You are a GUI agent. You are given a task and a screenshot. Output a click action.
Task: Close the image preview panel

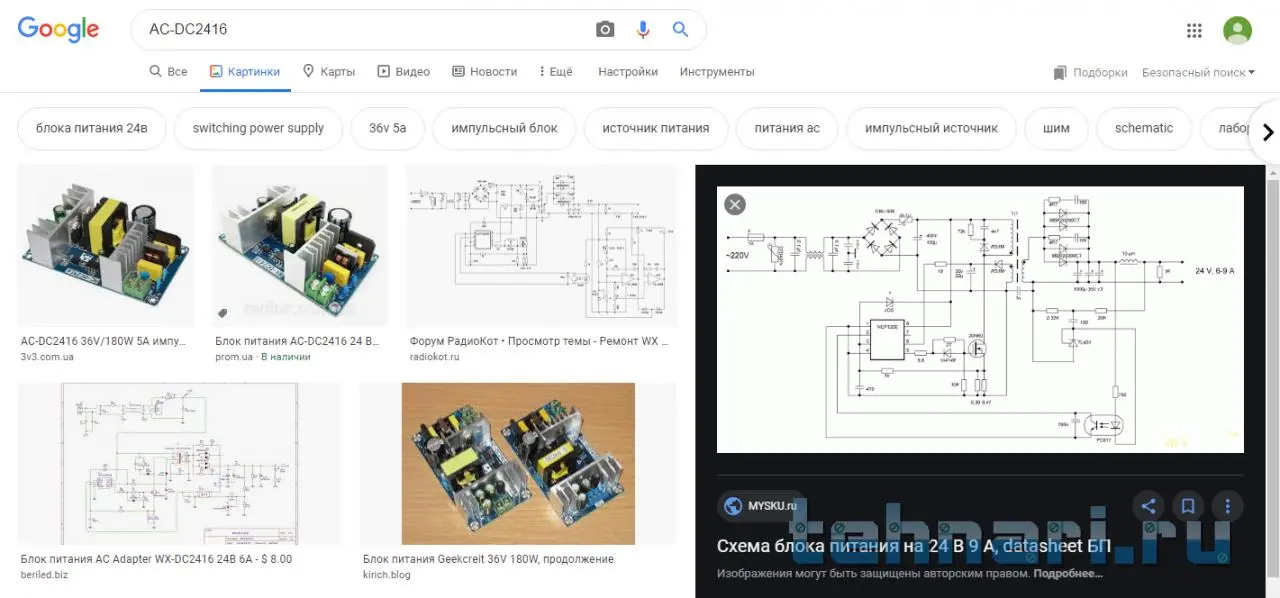[x=735, y=204]
